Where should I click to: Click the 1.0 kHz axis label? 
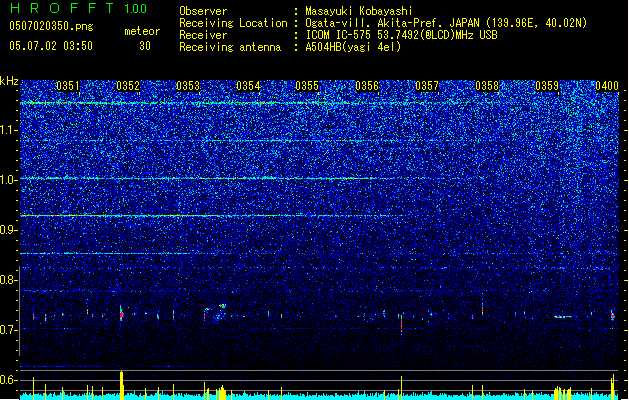(x=9, y=180)
